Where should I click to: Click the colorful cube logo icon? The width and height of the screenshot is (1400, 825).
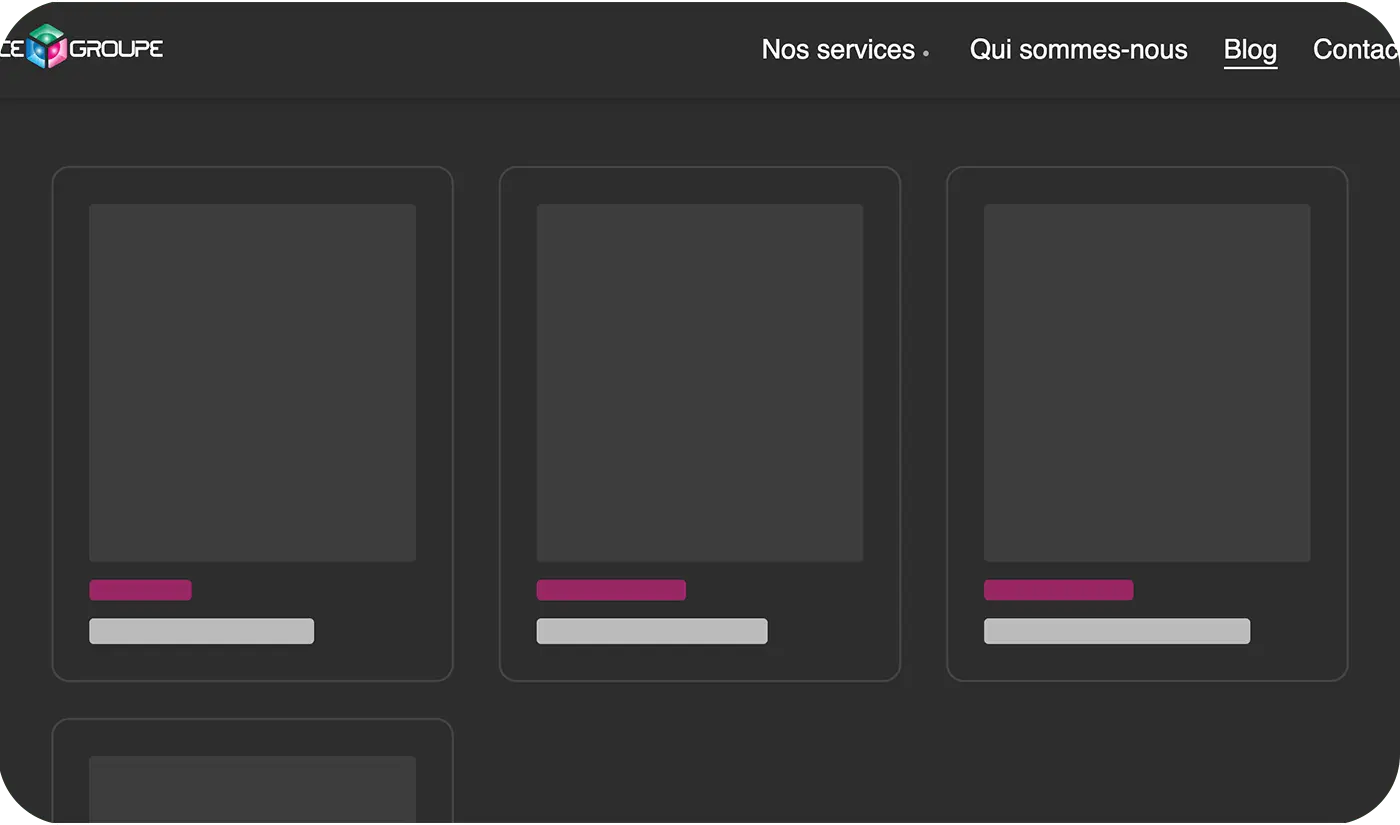(x=46, y=47)
